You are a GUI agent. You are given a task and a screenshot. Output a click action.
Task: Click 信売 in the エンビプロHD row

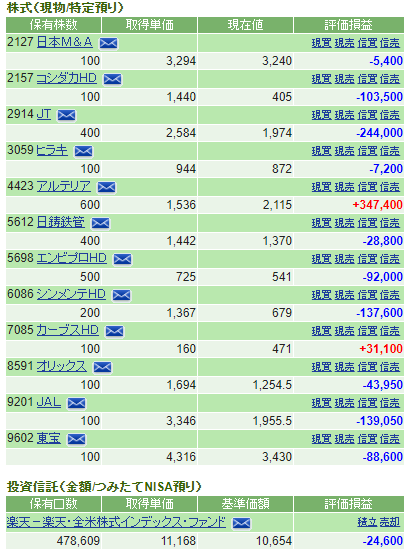click(x=390, y=259)
